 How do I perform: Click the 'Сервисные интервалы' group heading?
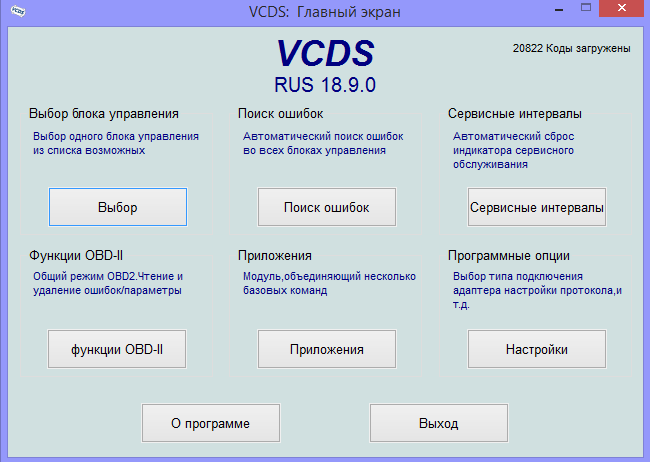(x=514, y=114)
